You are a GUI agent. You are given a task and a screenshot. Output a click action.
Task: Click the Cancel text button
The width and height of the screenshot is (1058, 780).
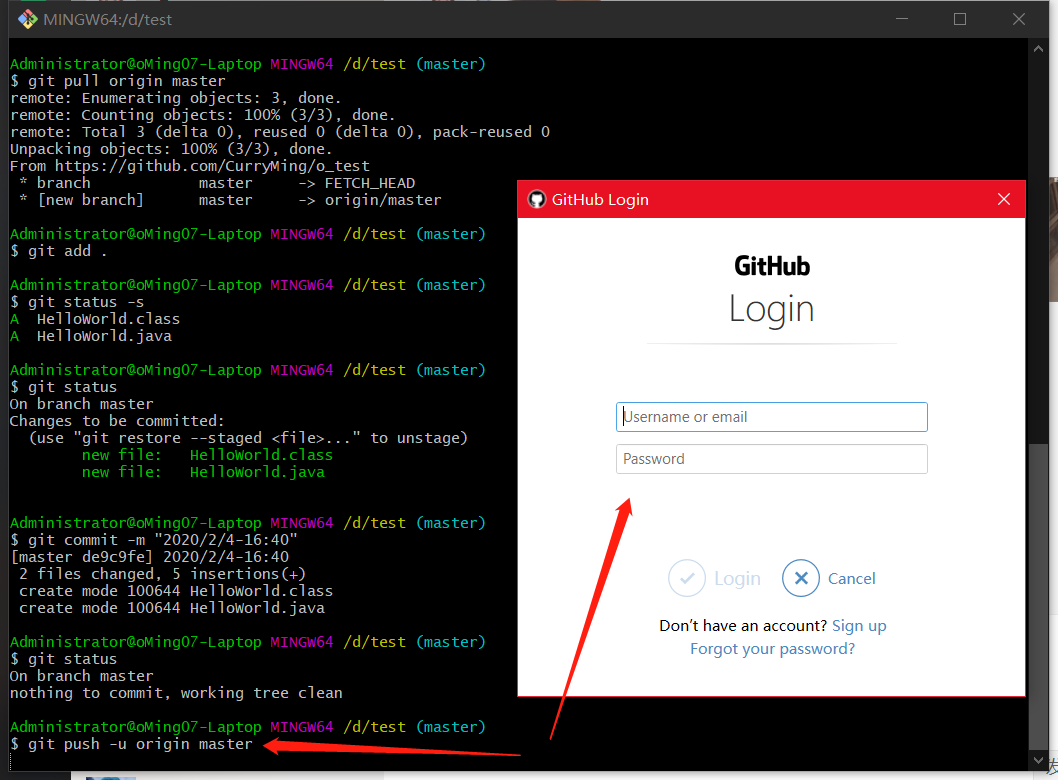(852, 579)
